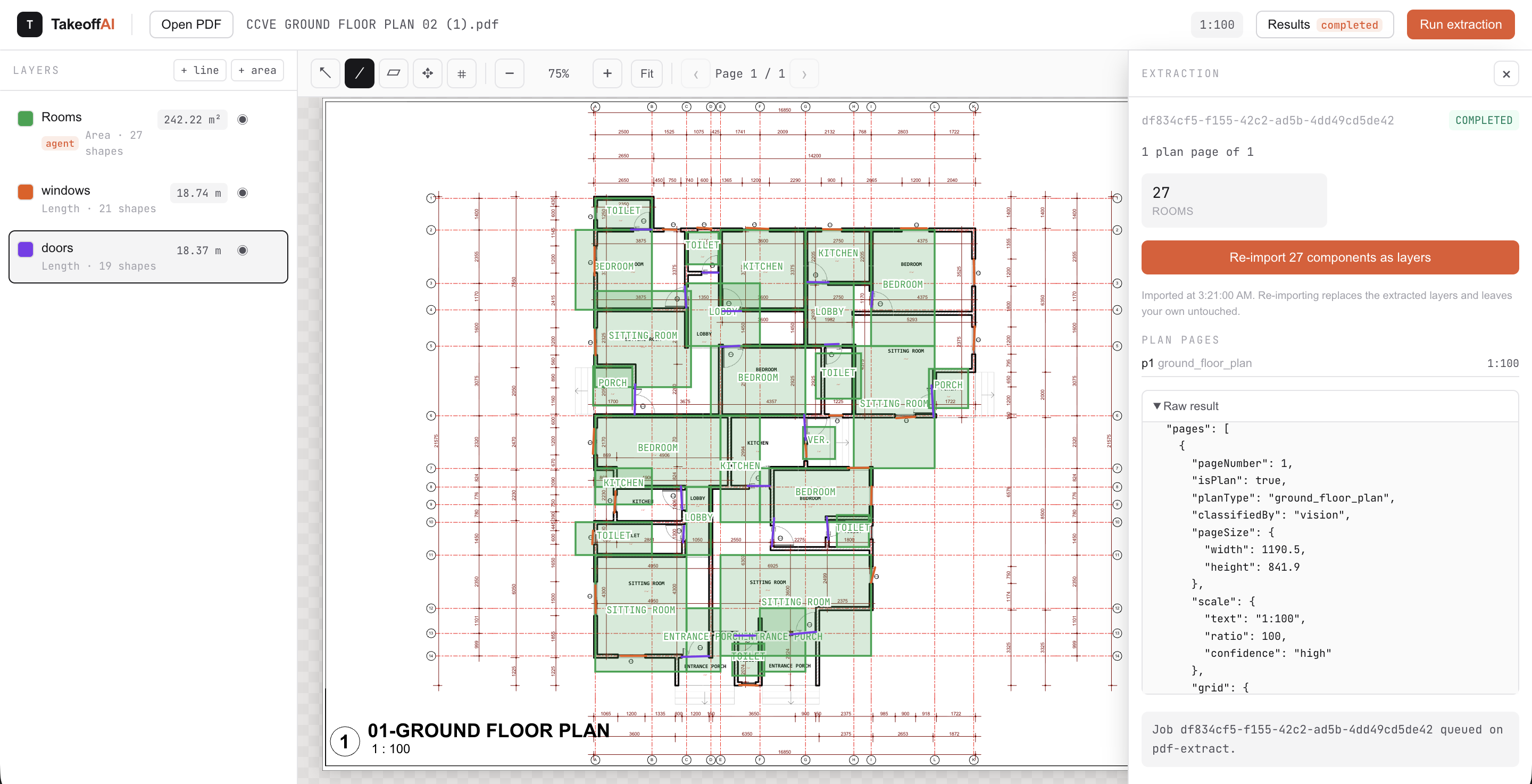Viewport: 1532px width, 784px height.
Task: Select the pan move tool
Action: (428, 73)
